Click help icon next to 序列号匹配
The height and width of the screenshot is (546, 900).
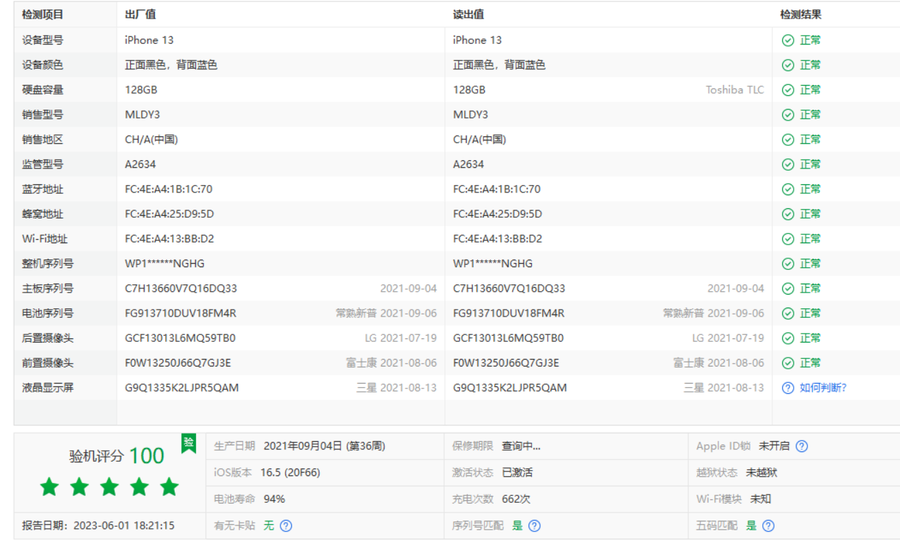coord(534,525)
